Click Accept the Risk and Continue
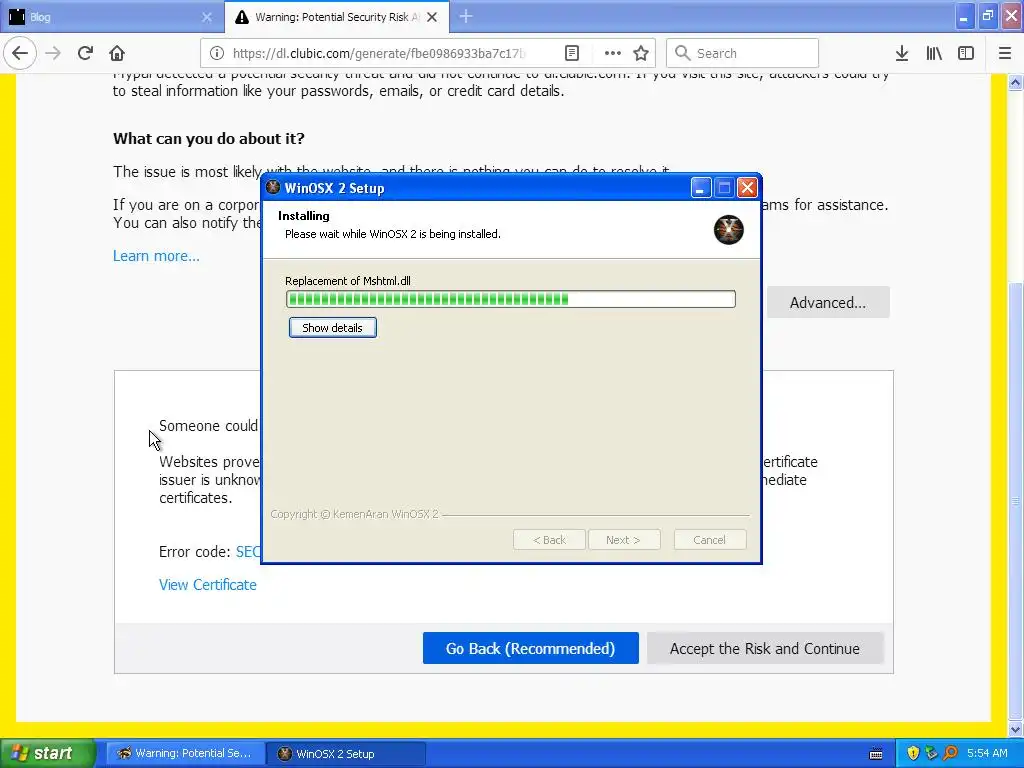This screenshot has height=768, width=1024. [x=765, y=648]
